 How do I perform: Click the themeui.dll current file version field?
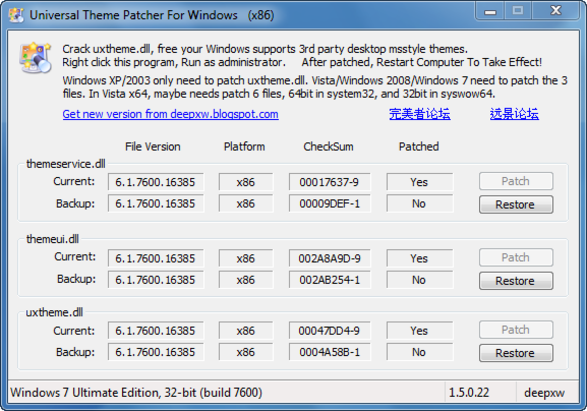[156, 258]
